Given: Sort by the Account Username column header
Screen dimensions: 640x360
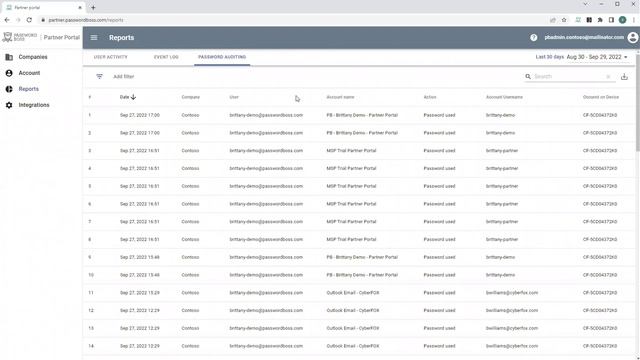Looking at the screenshot, I should coord(504,97).
